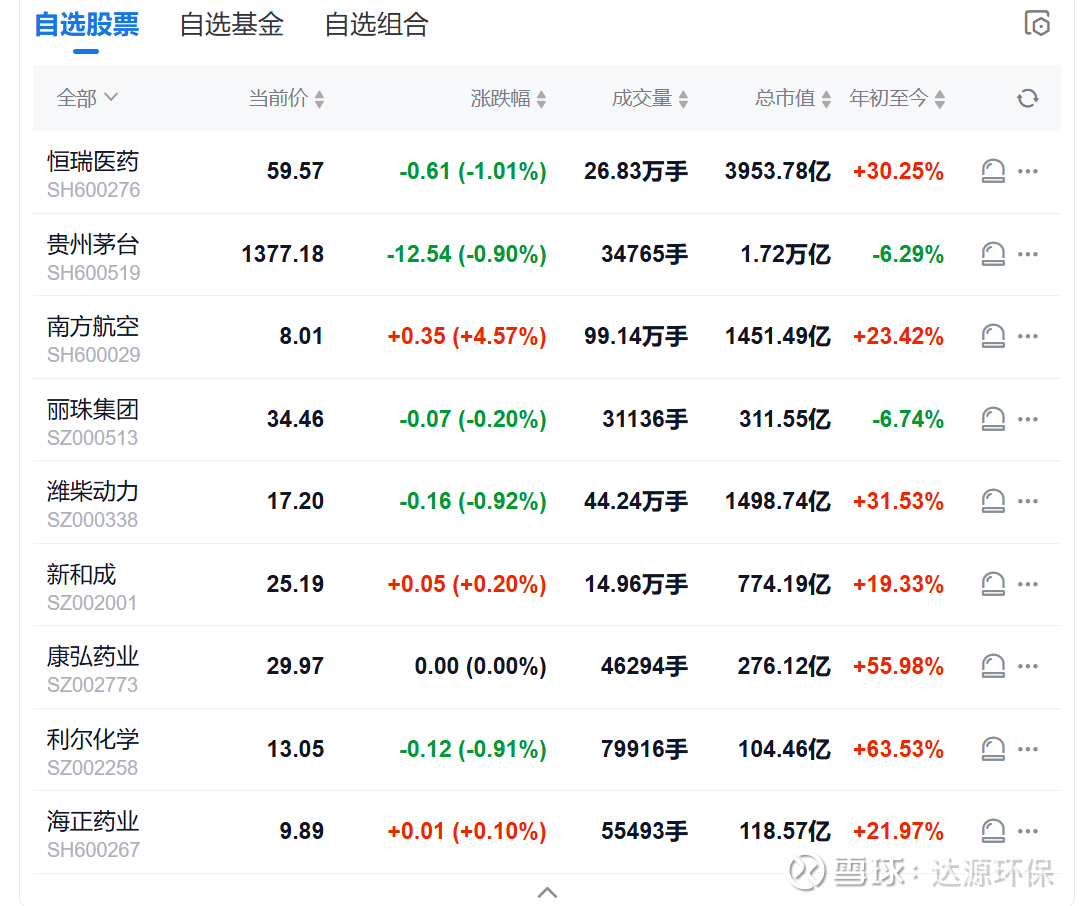Click volume 79916手
The image size is (1086, 906).
(x=644, y=749)
